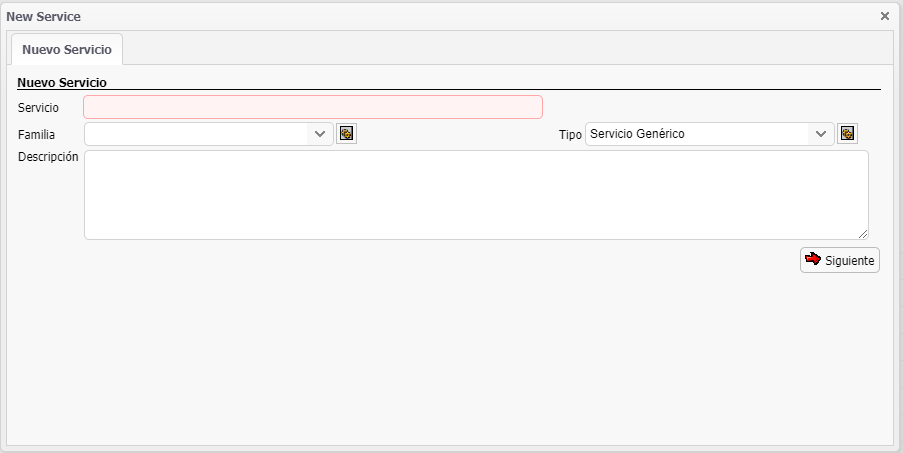The width and height of the screenshot is (903, 453).
Task: Click the Servicio field label
Action: tap(39, 107)
